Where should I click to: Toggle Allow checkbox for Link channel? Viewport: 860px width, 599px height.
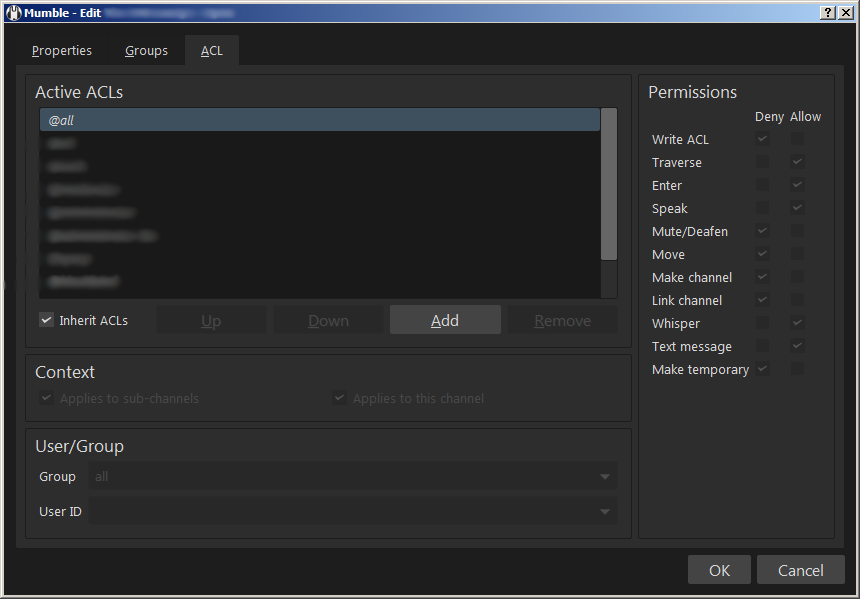click(797, 300)
